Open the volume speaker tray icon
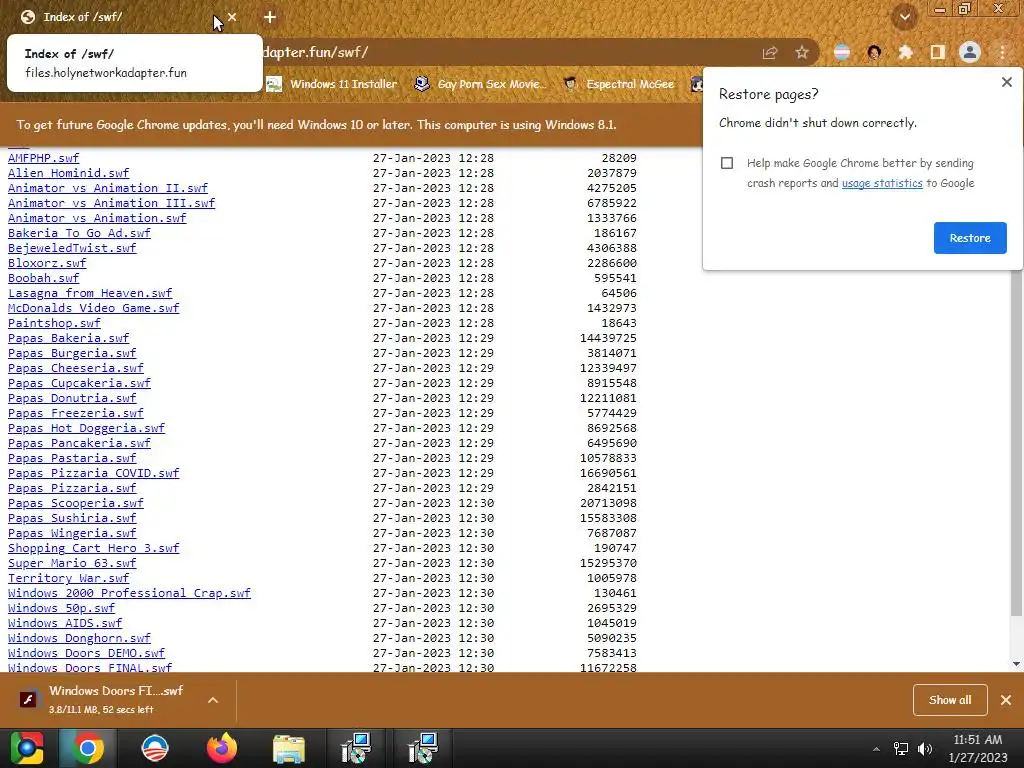This screenshot has width=1024, height=768. click(925, 749)
